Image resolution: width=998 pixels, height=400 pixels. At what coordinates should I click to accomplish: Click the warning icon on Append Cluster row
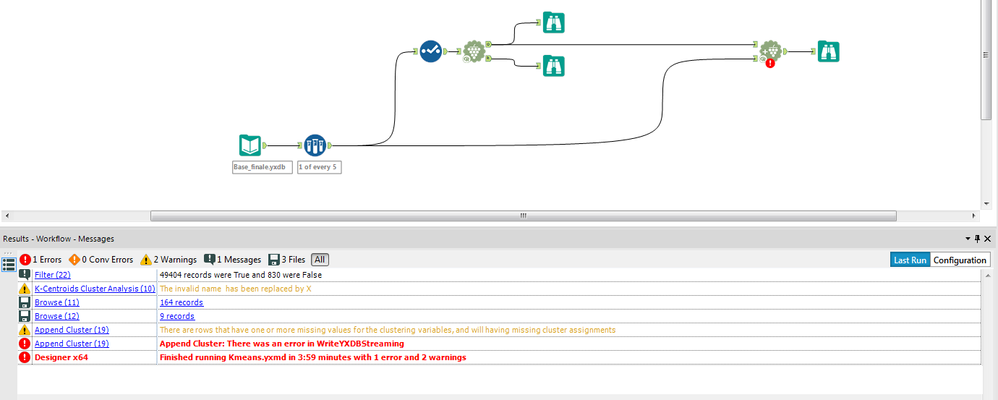[x=25, y=330]
